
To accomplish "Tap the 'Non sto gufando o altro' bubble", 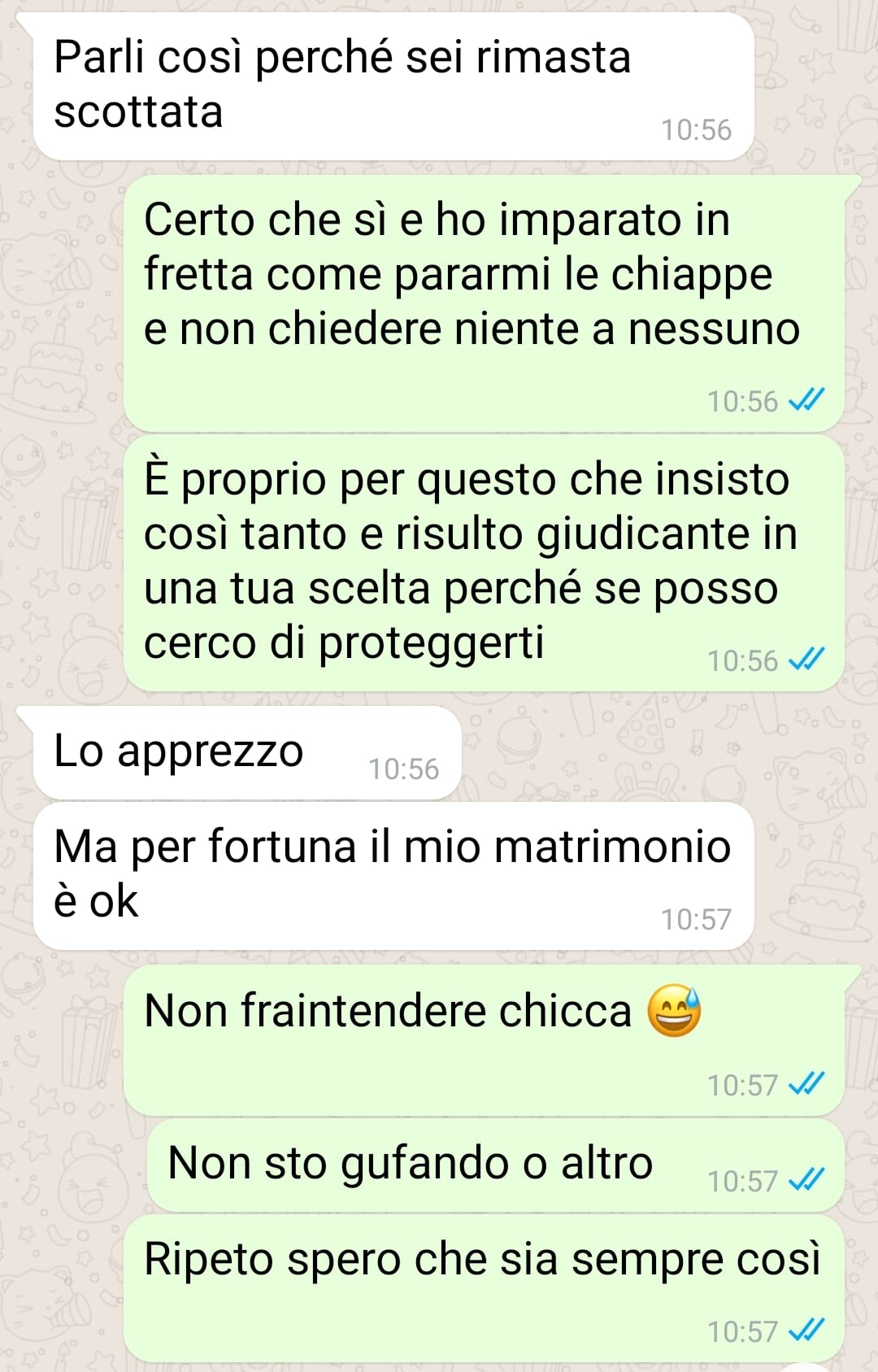I will coord(495,1165).
